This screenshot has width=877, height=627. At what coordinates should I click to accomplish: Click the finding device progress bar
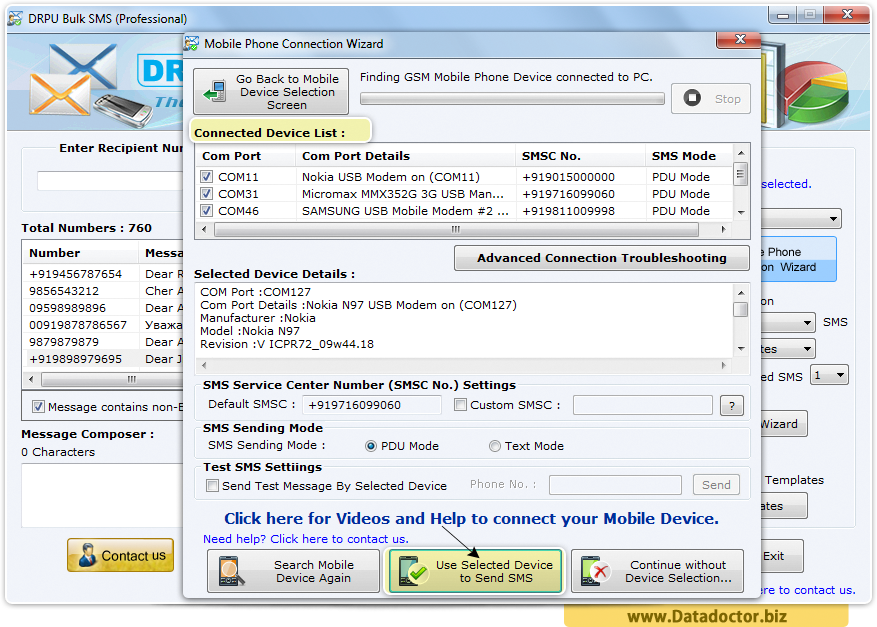point(512,99)
